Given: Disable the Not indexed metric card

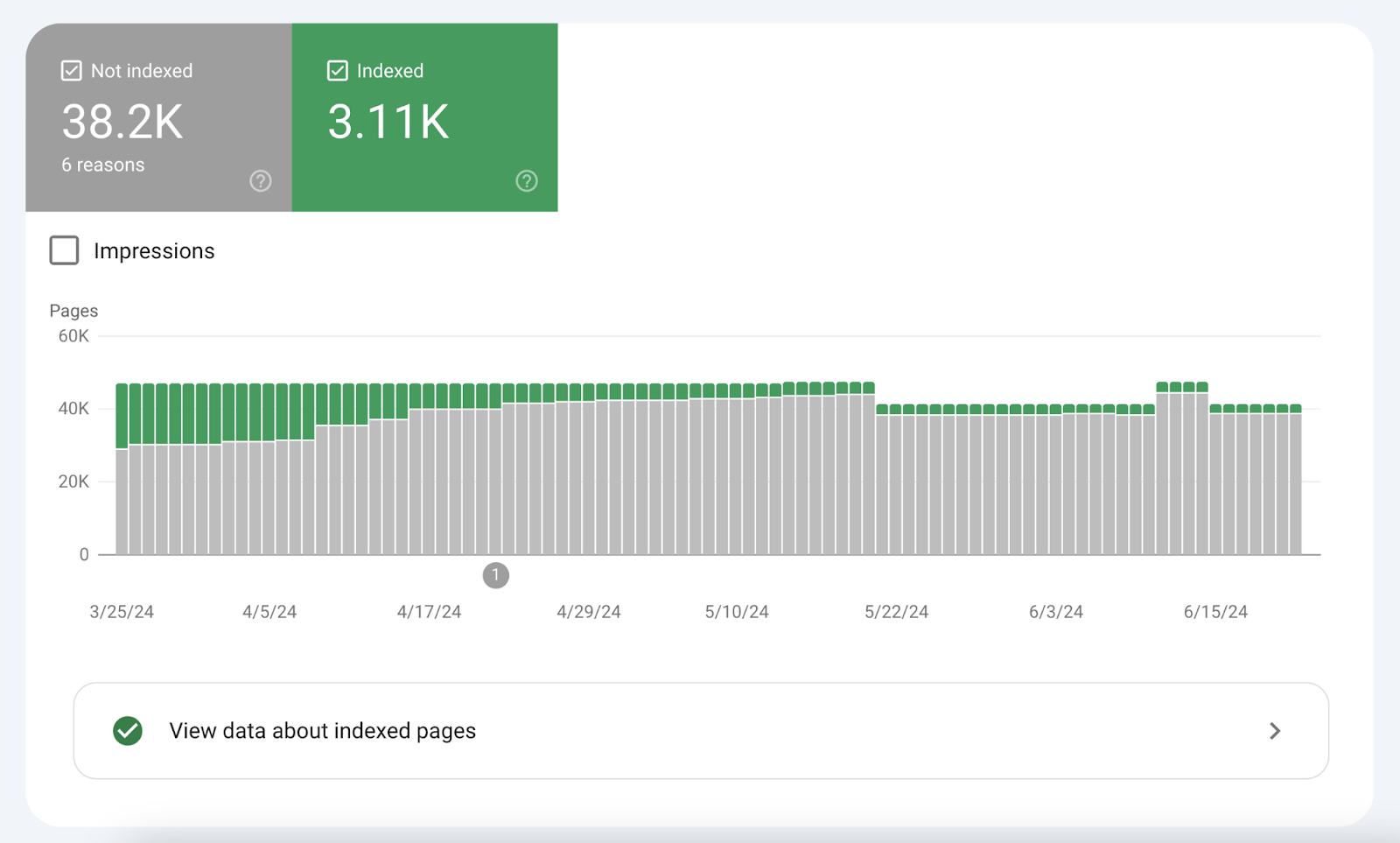Looking at the screenshot, I should pyautogui.click(x=157, y=118).
